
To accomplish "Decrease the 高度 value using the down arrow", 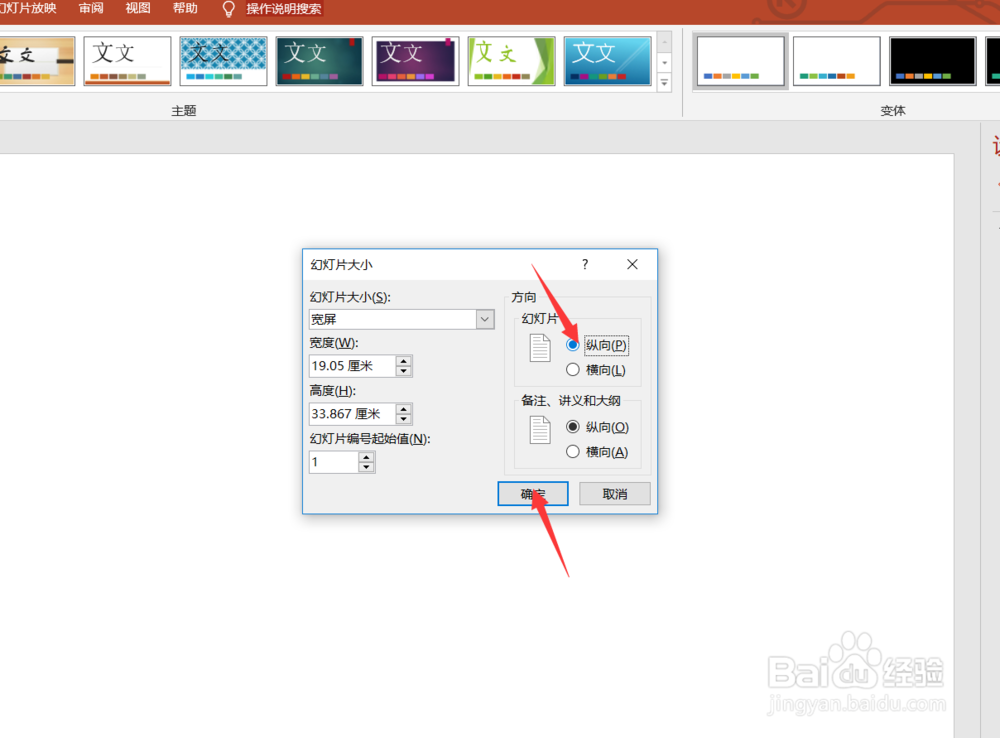I will coord(403,418).
